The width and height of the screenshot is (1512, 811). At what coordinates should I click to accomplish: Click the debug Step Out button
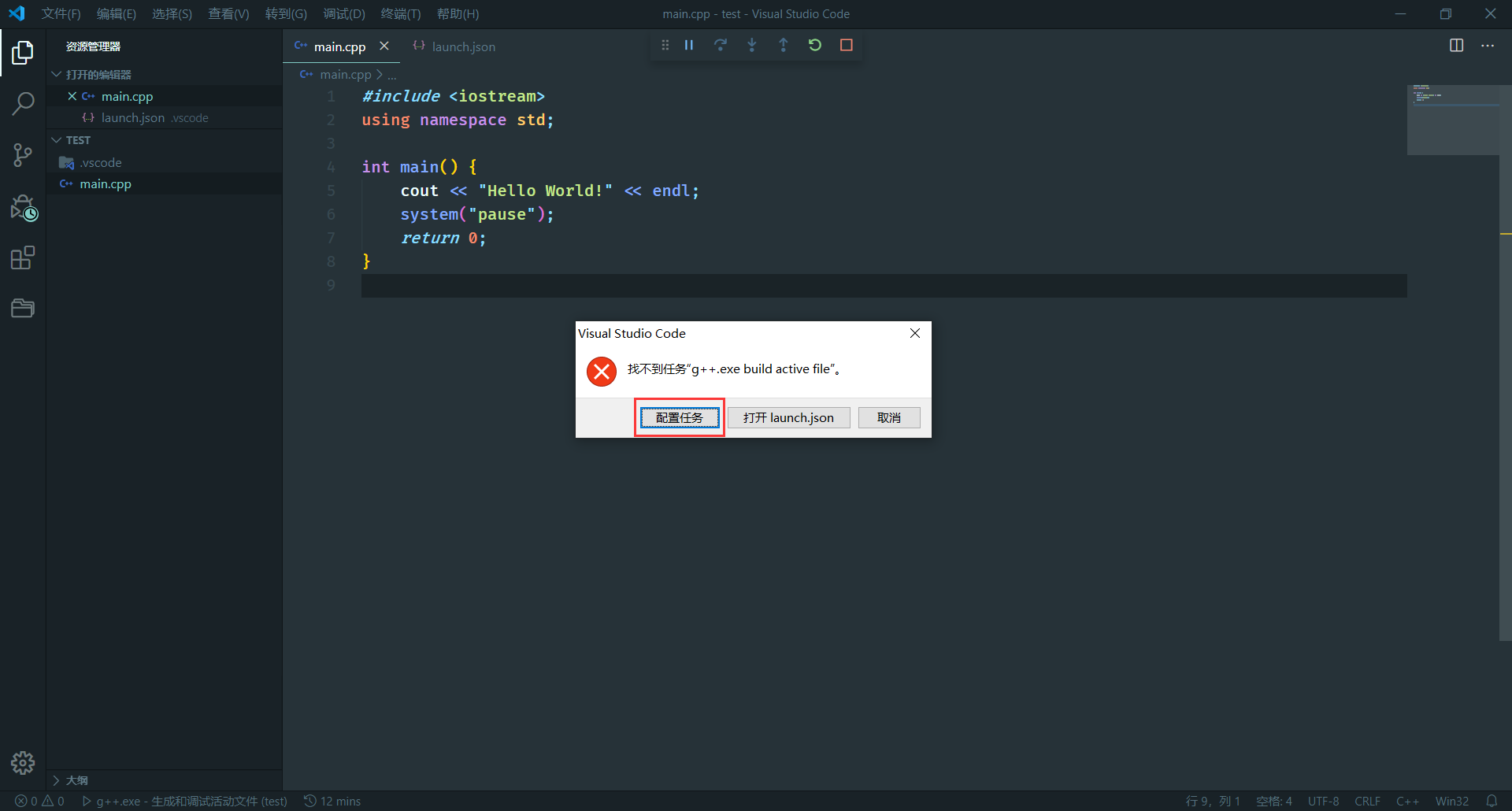784,46
